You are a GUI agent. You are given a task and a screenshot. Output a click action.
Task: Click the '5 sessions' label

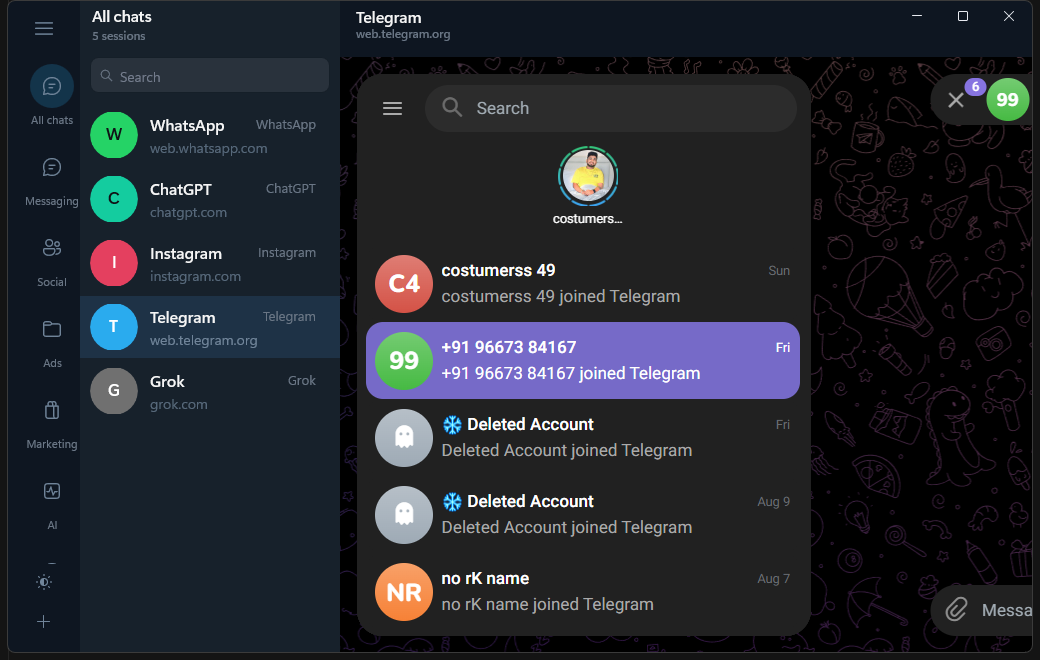pyautogui.click(x=119, y=36)
